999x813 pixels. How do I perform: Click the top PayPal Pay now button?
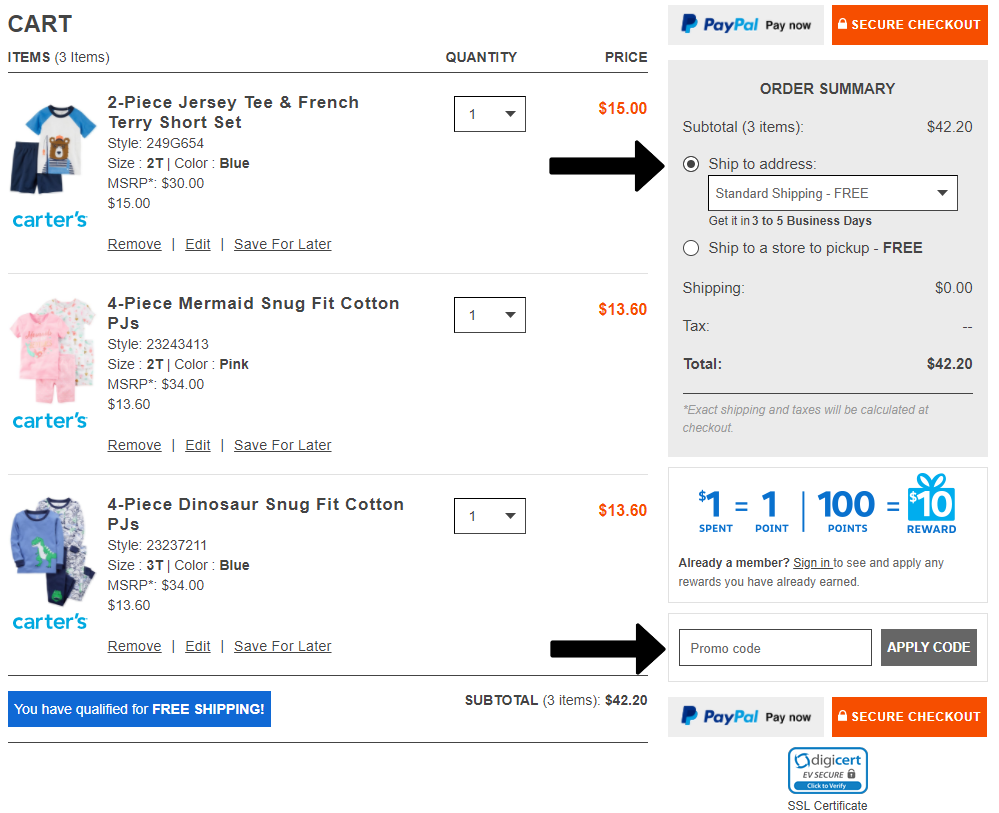pos(746,25)
